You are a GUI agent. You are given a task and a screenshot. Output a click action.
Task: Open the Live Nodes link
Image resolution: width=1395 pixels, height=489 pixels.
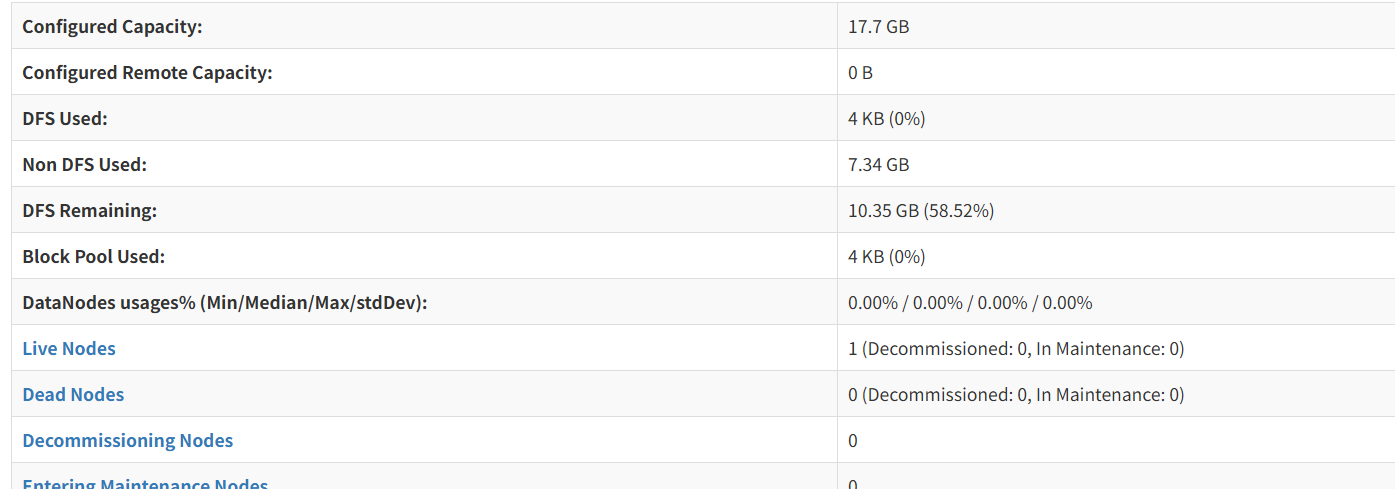[x=69, y=349]
